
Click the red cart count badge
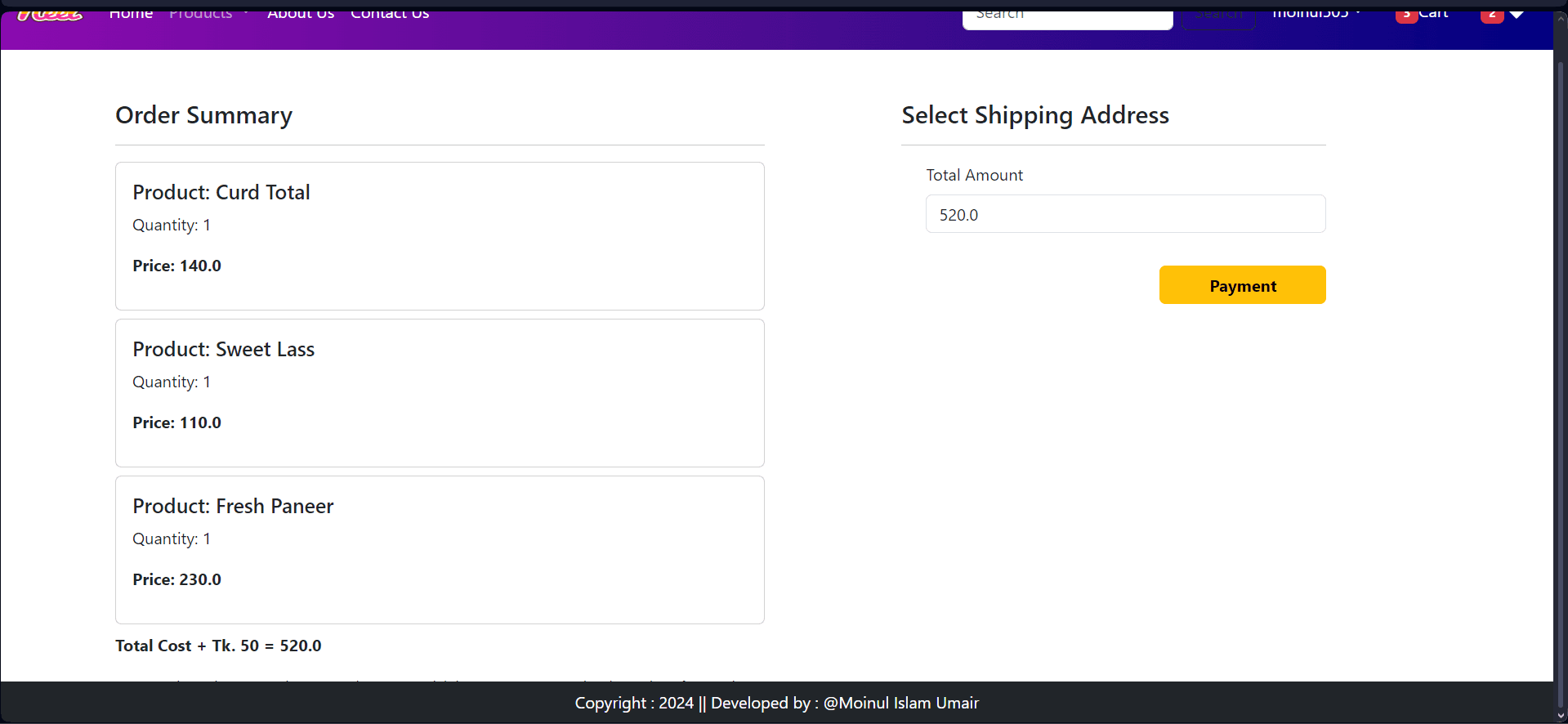click(1405, 16)
